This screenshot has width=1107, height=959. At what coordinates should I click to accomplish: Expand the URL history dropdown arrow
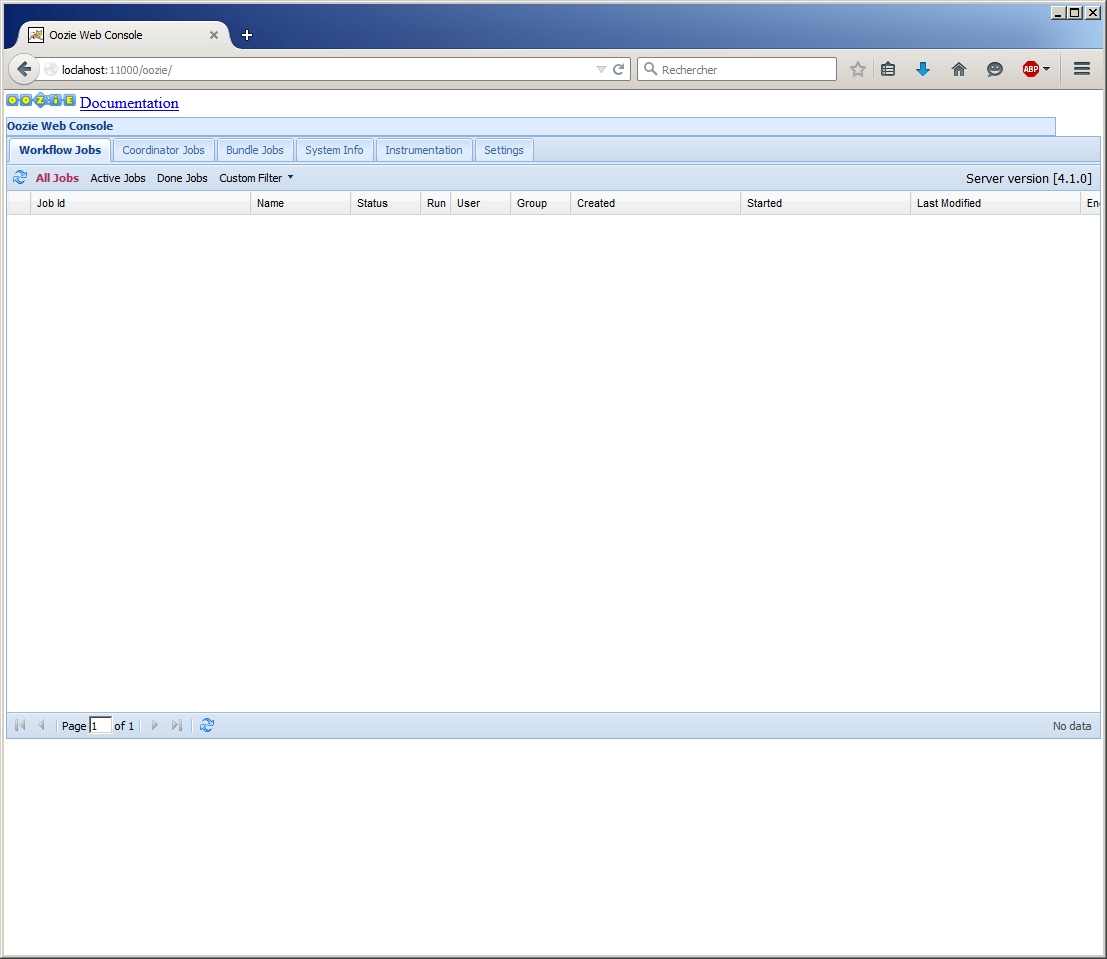601,69
